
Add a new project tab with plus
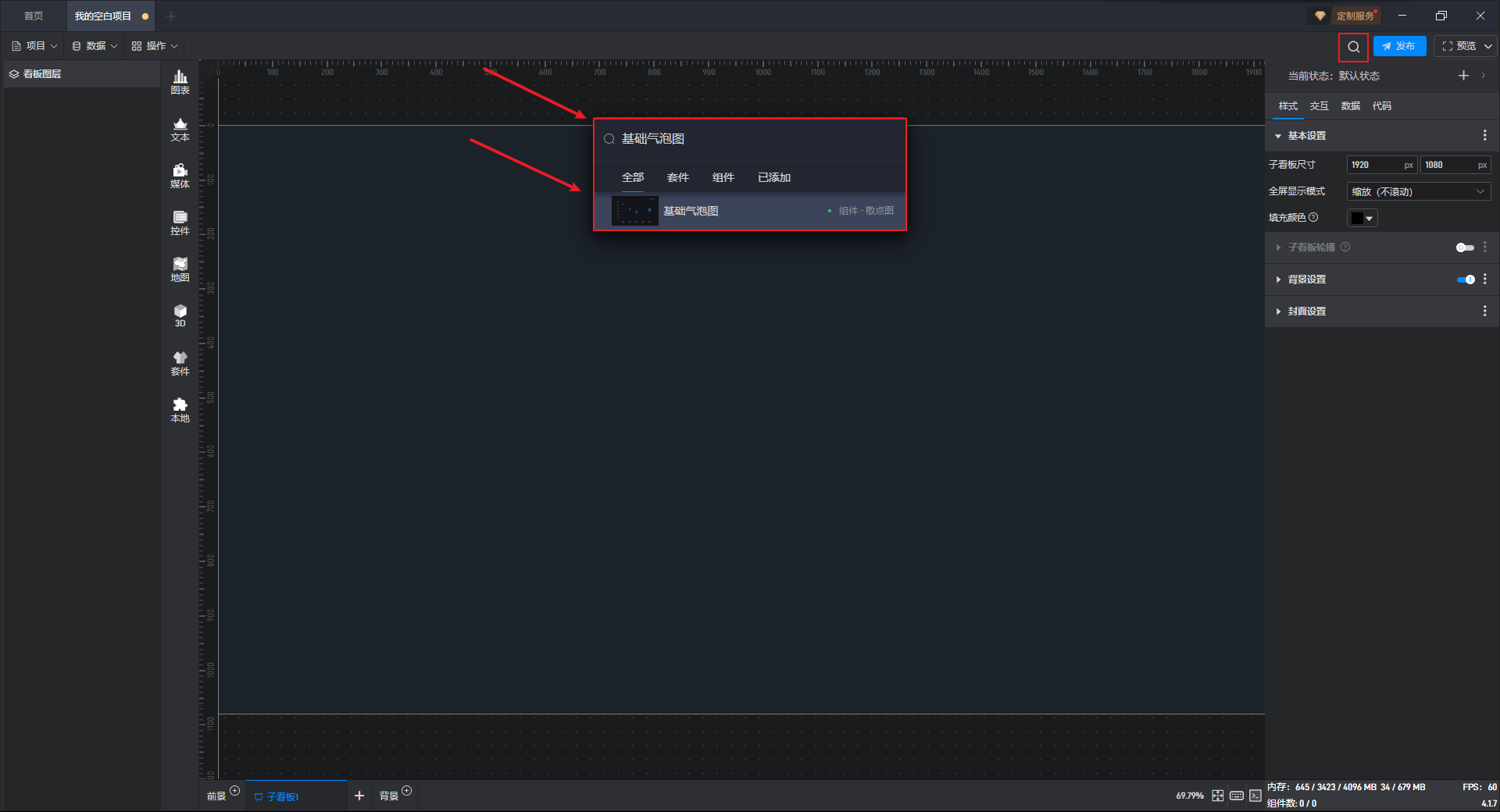(x=171, y=16)
